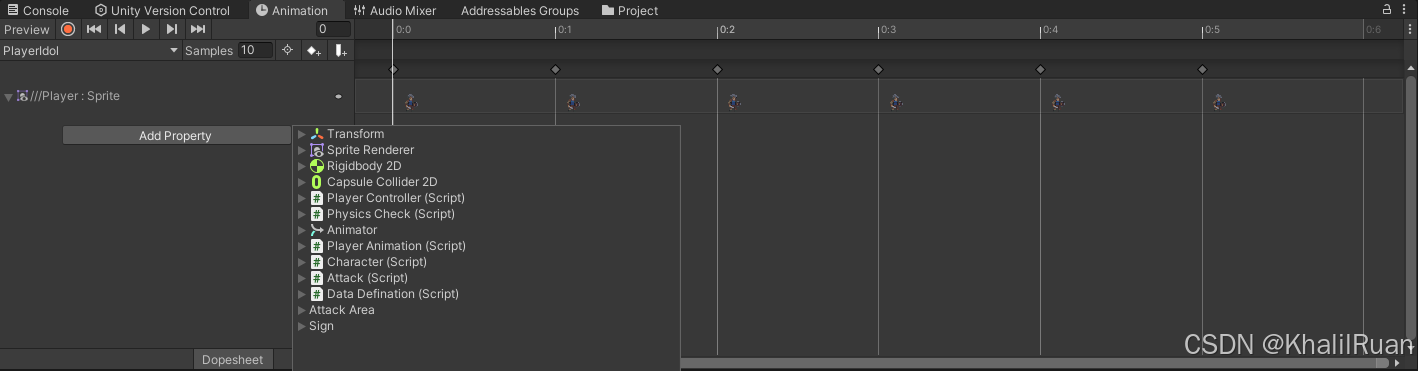Expand the Sprite Renderer property group
Image resolution: width=1418 pixels, height=371 pixels.
(302, 150)
